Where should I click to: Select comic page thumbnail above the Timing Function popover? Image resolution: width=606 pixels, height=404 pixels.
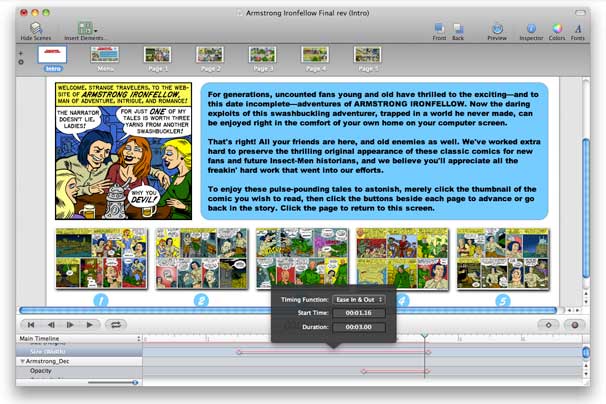click(x=302, y=257)
